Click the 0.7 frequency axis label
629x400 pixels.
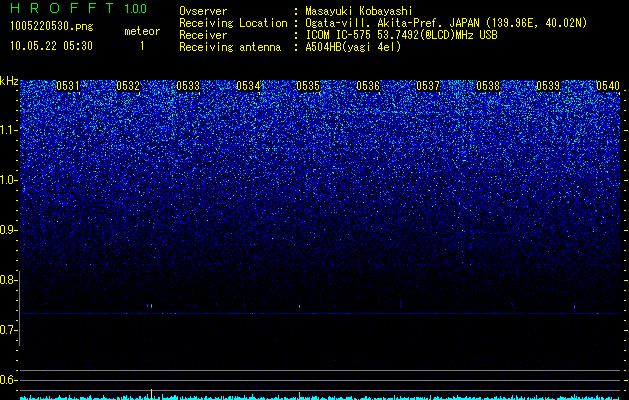8,330
